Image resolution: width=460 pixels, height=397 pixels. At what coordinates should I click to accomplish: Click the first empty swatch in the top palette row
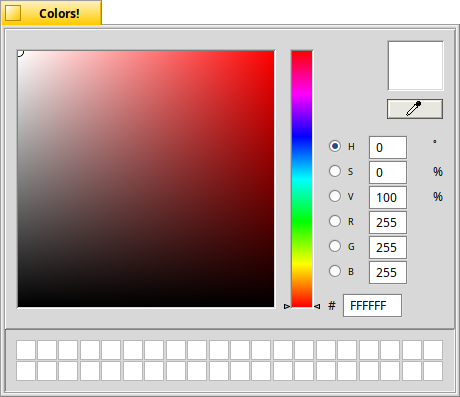[26, 350]
